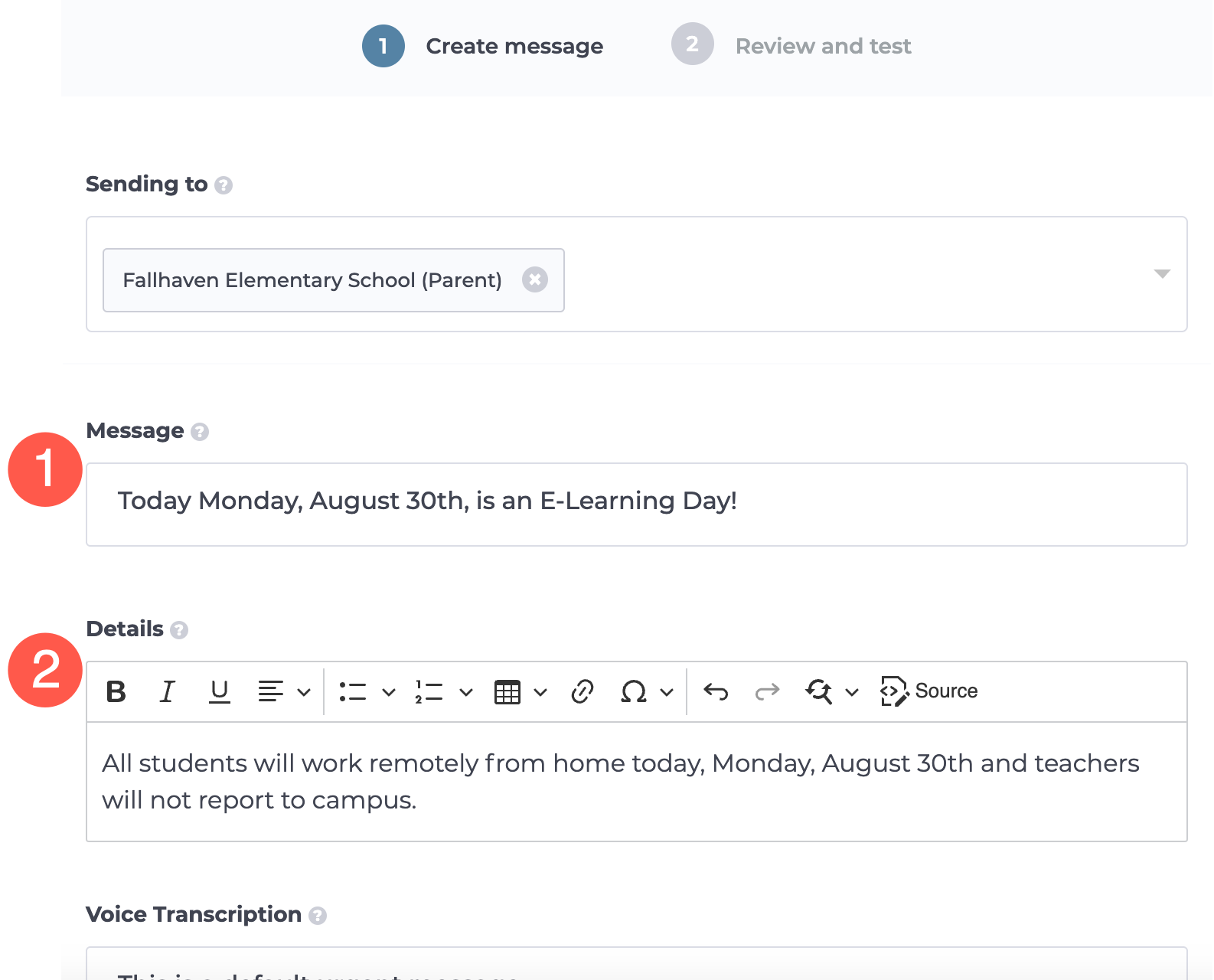Screen dimensions: 1214x980
Task: Select the Create message step
Action: pos(514,46)
